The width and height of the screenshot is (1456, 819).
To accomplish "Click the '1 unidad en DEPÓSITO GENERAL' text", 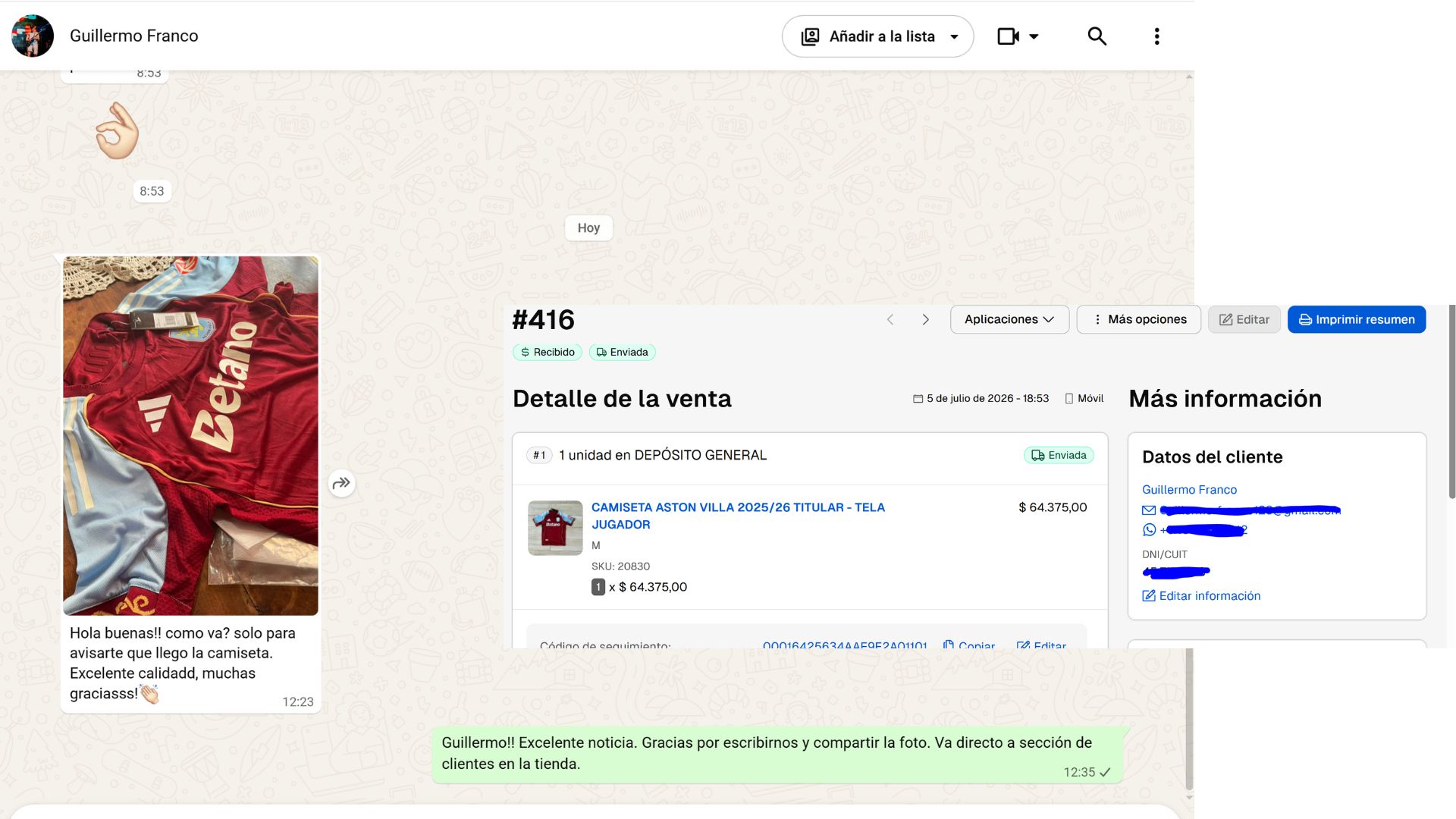I will coord(663,455).
